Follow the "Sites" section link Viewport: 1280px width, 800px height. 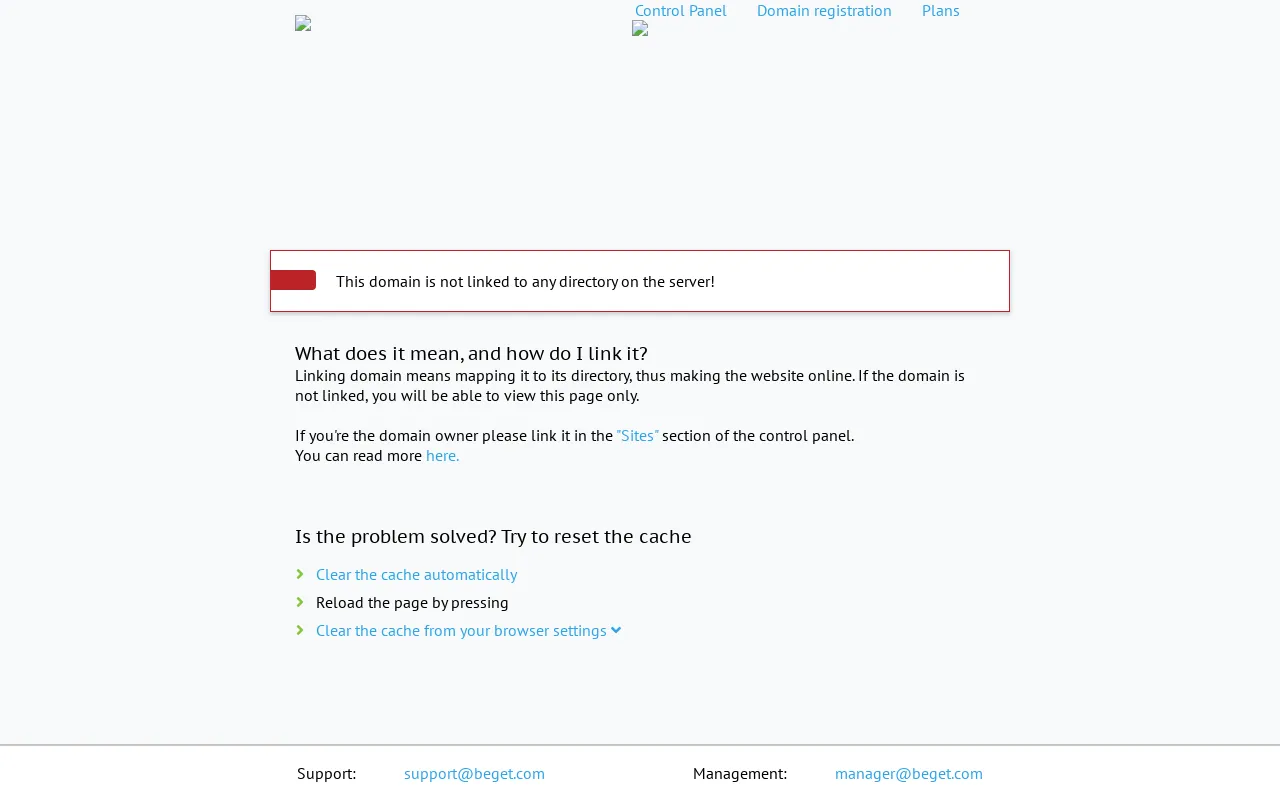[637, 435]
